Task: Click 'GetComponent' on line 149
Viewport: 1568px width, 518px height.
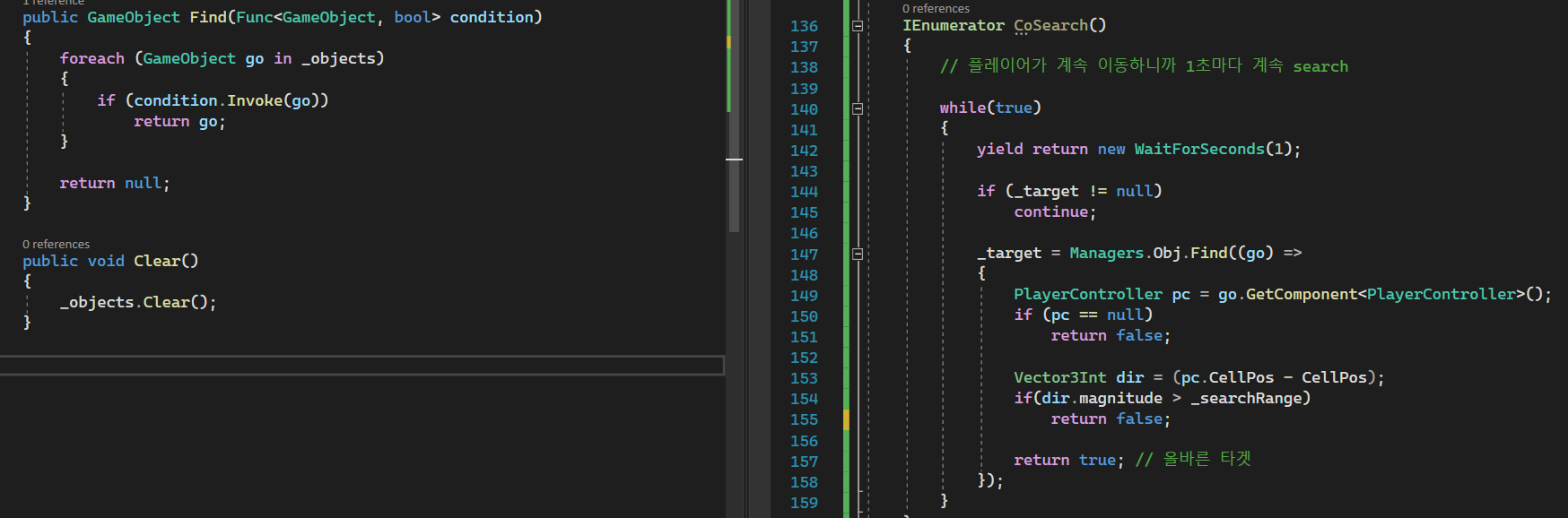Action: [1302, 294]
